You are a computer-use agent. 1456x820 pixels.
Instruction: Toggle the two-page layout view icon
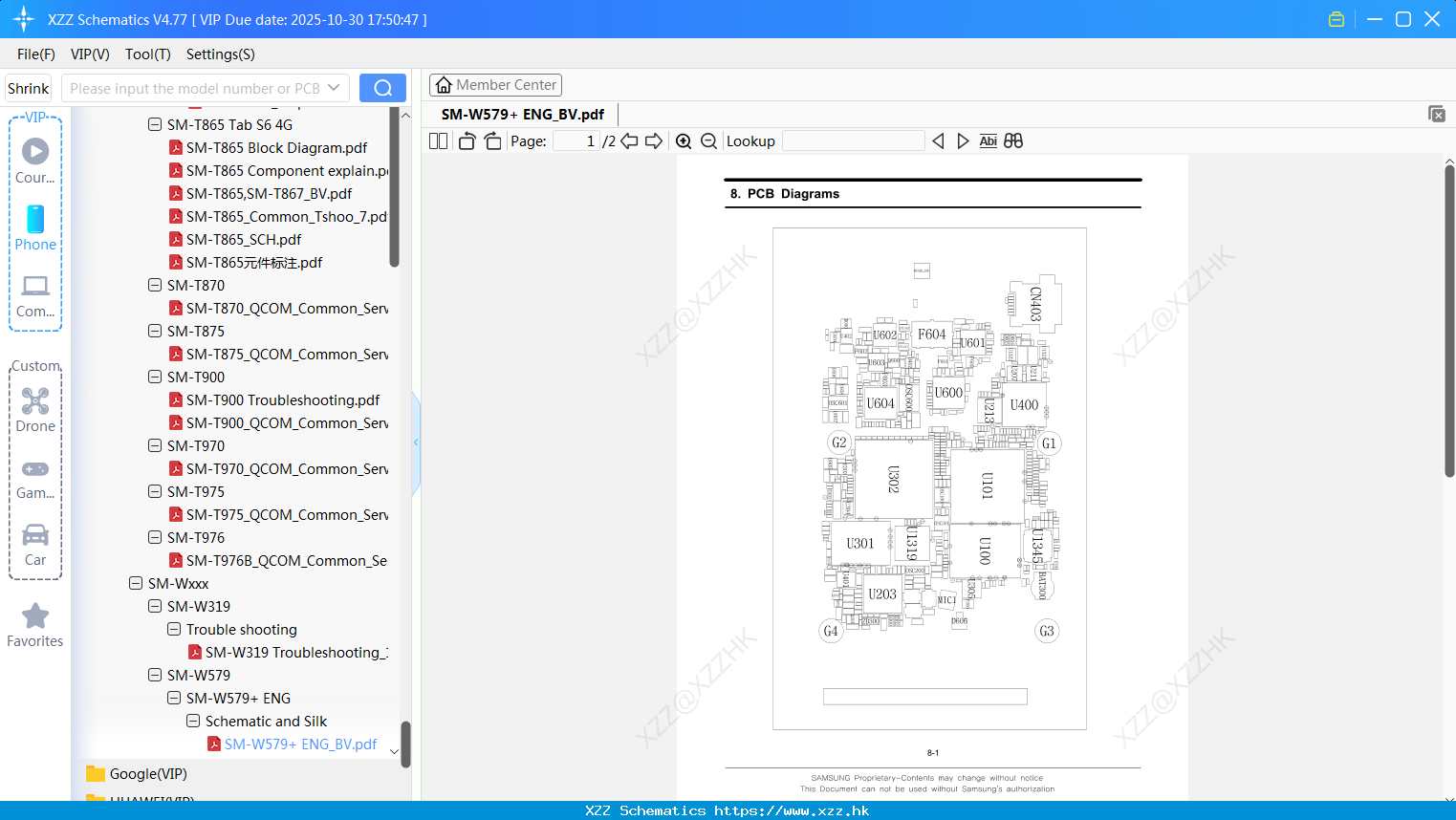click(438, 140)
